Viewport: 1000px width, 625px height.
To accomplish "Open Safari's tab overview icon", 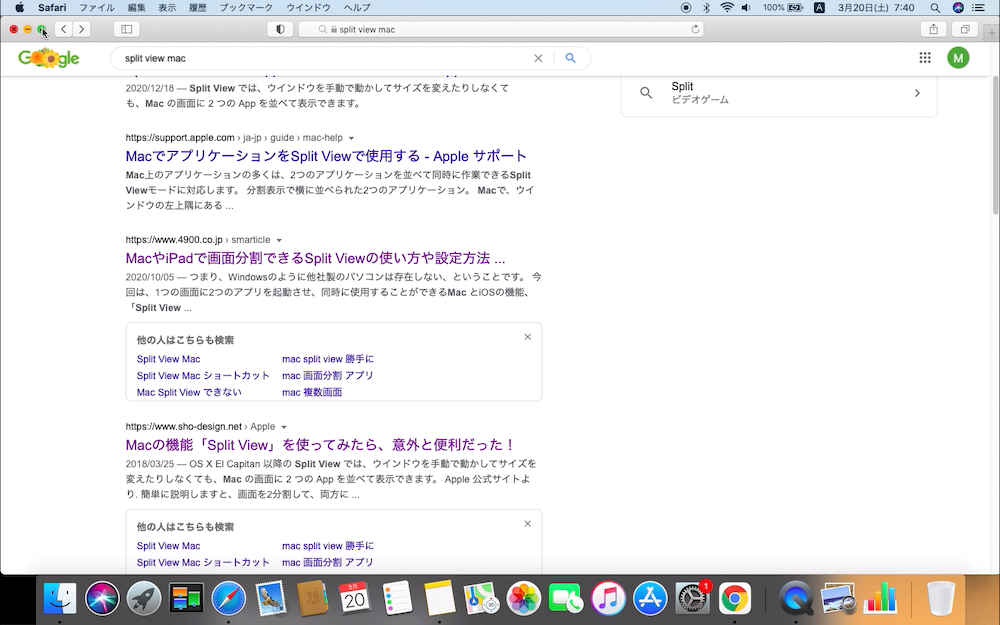I will pos(963,29).
